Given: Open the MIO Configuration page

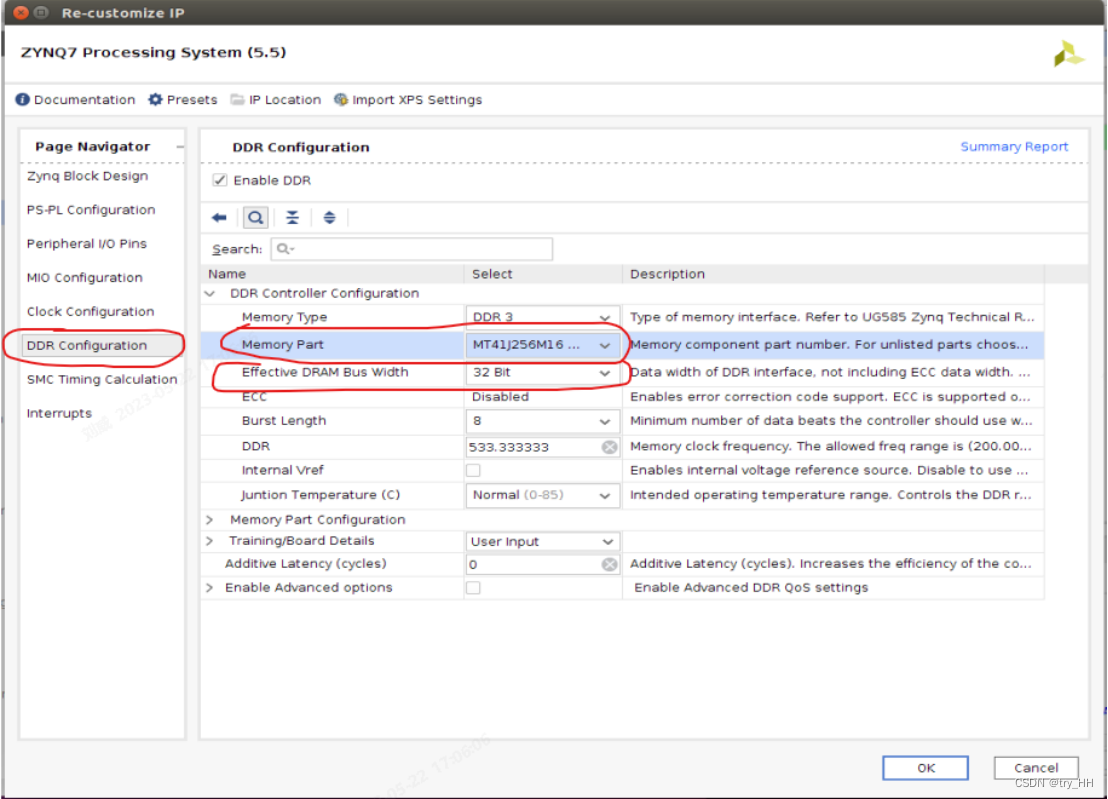Looking at the screenshot, I should (x=85, y=278).
